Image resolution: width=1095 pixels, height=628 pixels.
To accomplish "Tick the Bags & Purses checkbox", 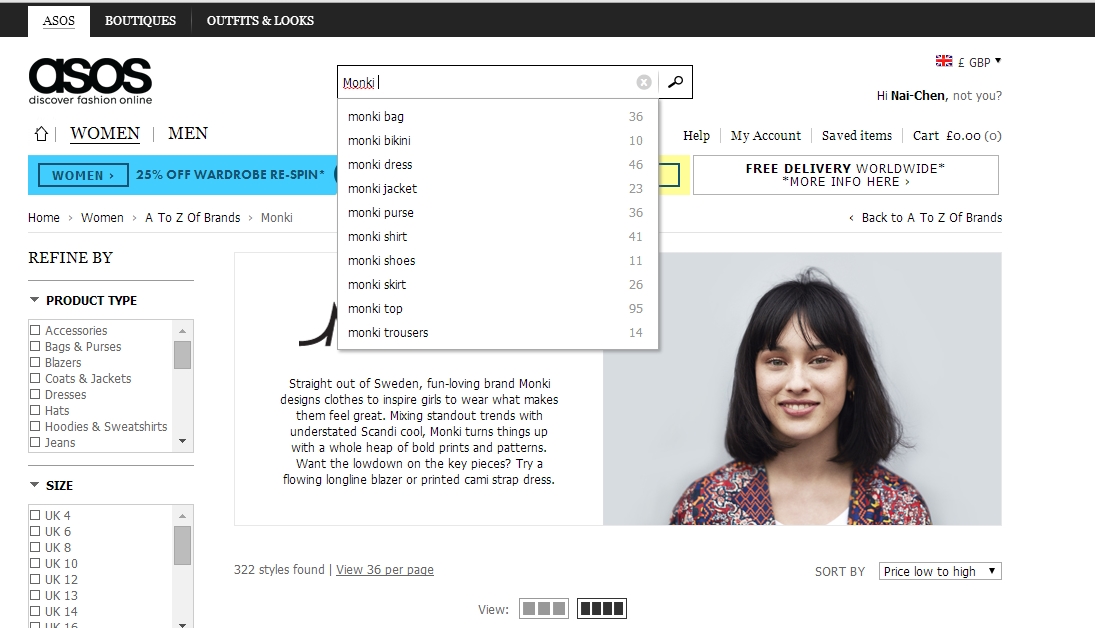I will 35,346.
